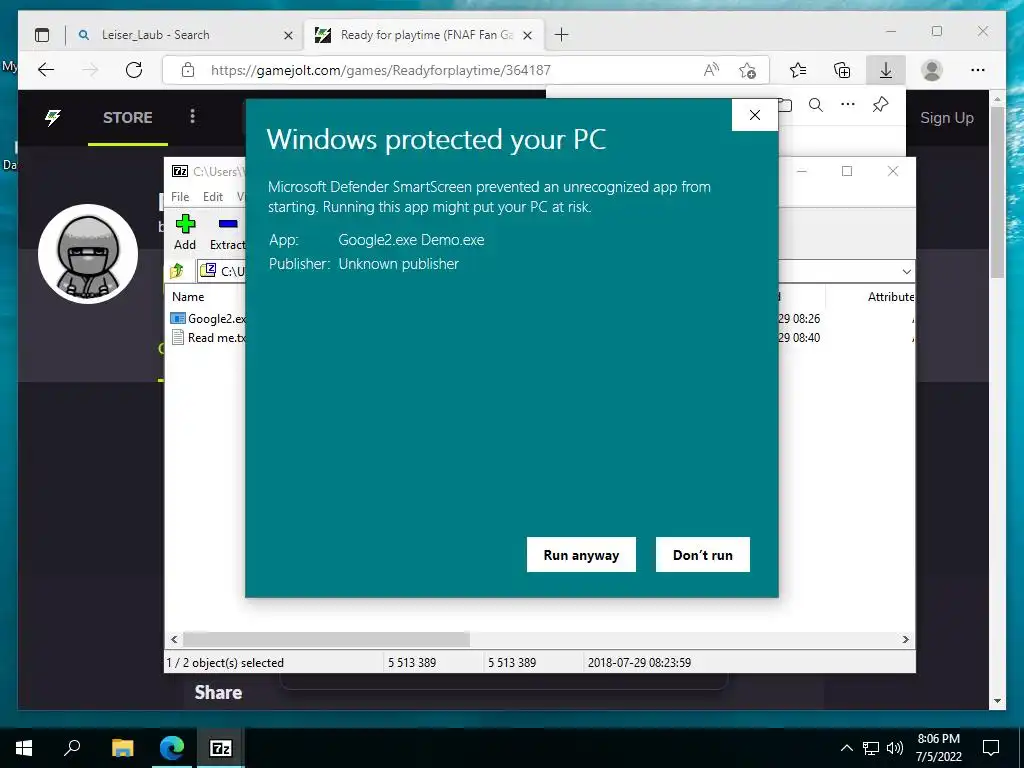This screenshot has height=768, width=1024.
Task: Open the Windows notification center
Action: 991,748
